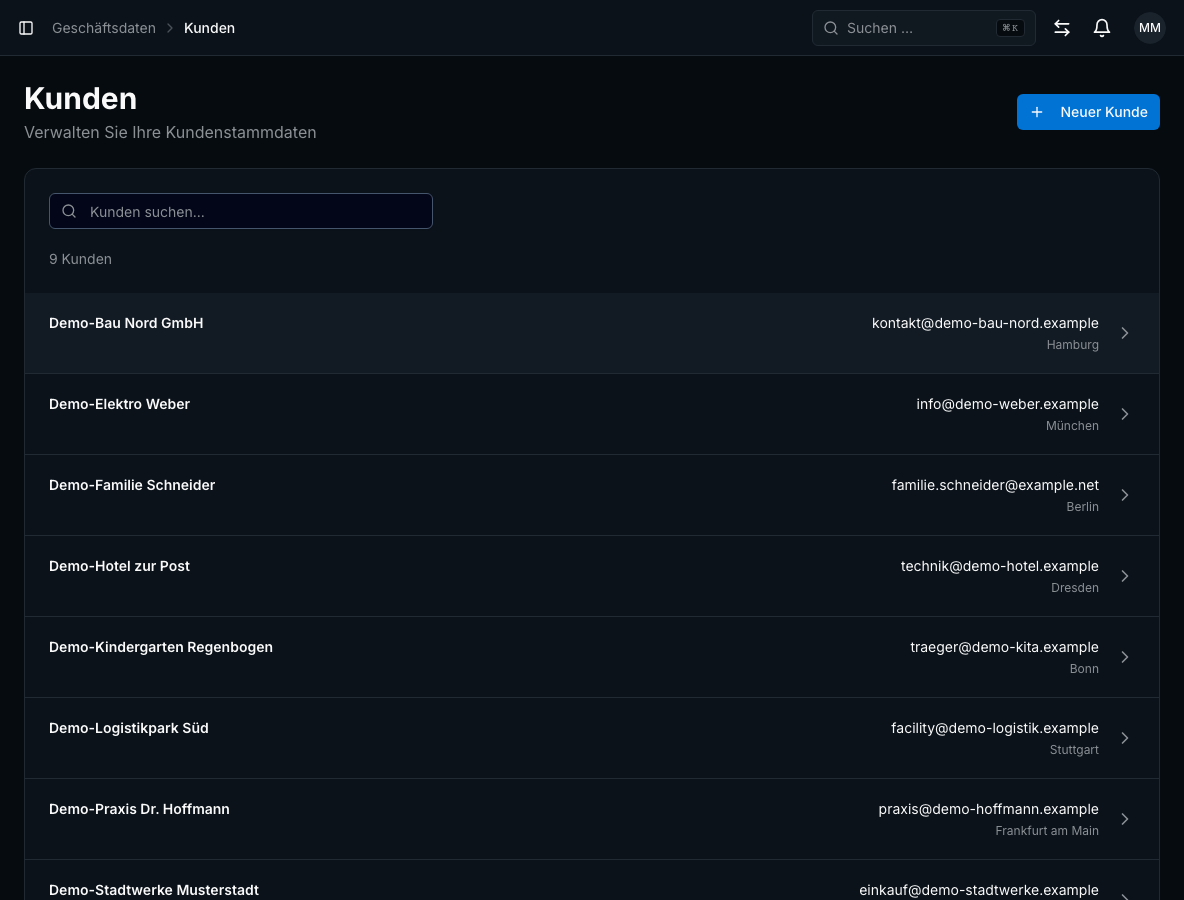Viewport: 1184px width, 900px height.
Task: Open the MM user avatar menu
Action: pyautogui.click(x=1149, y=28)
